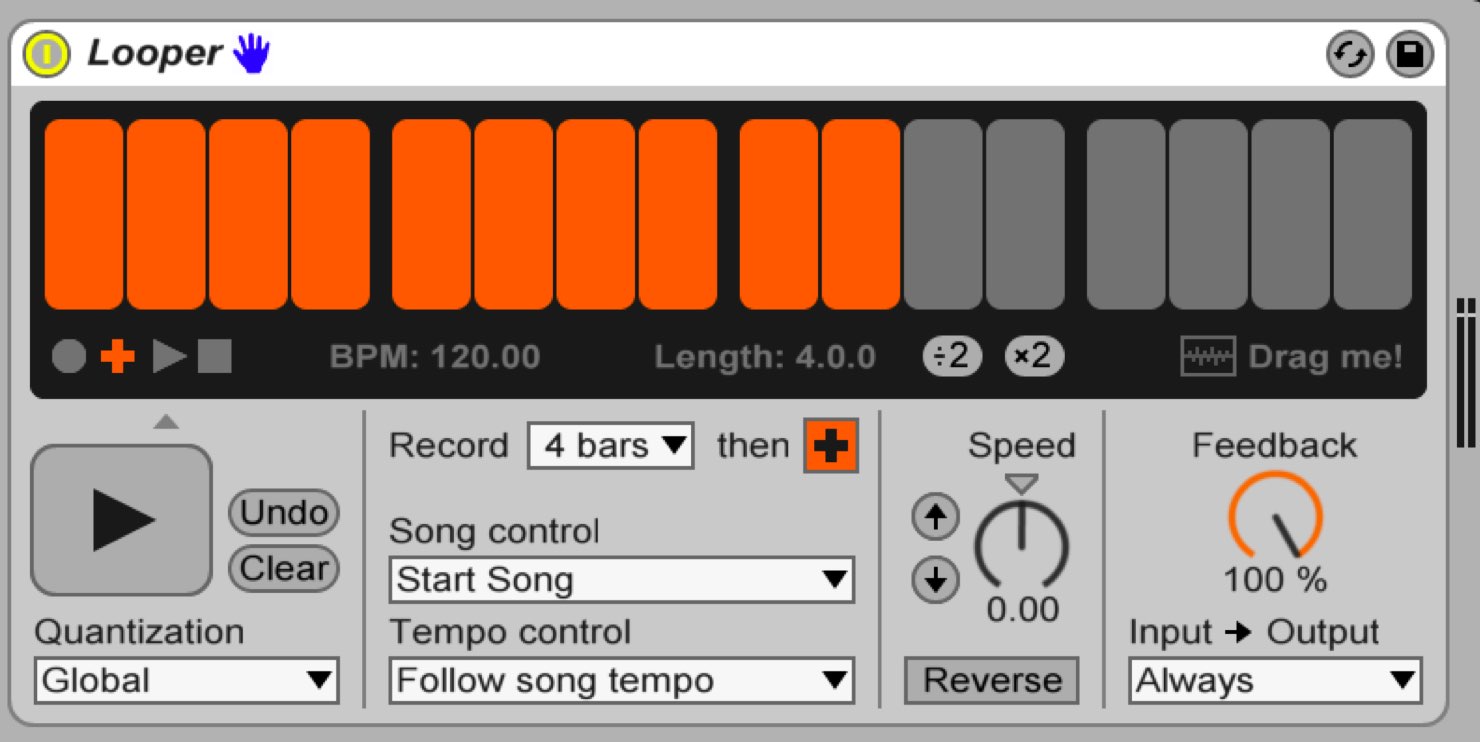
Task: Click the Speed up arrow button
Action: [935, 517]
